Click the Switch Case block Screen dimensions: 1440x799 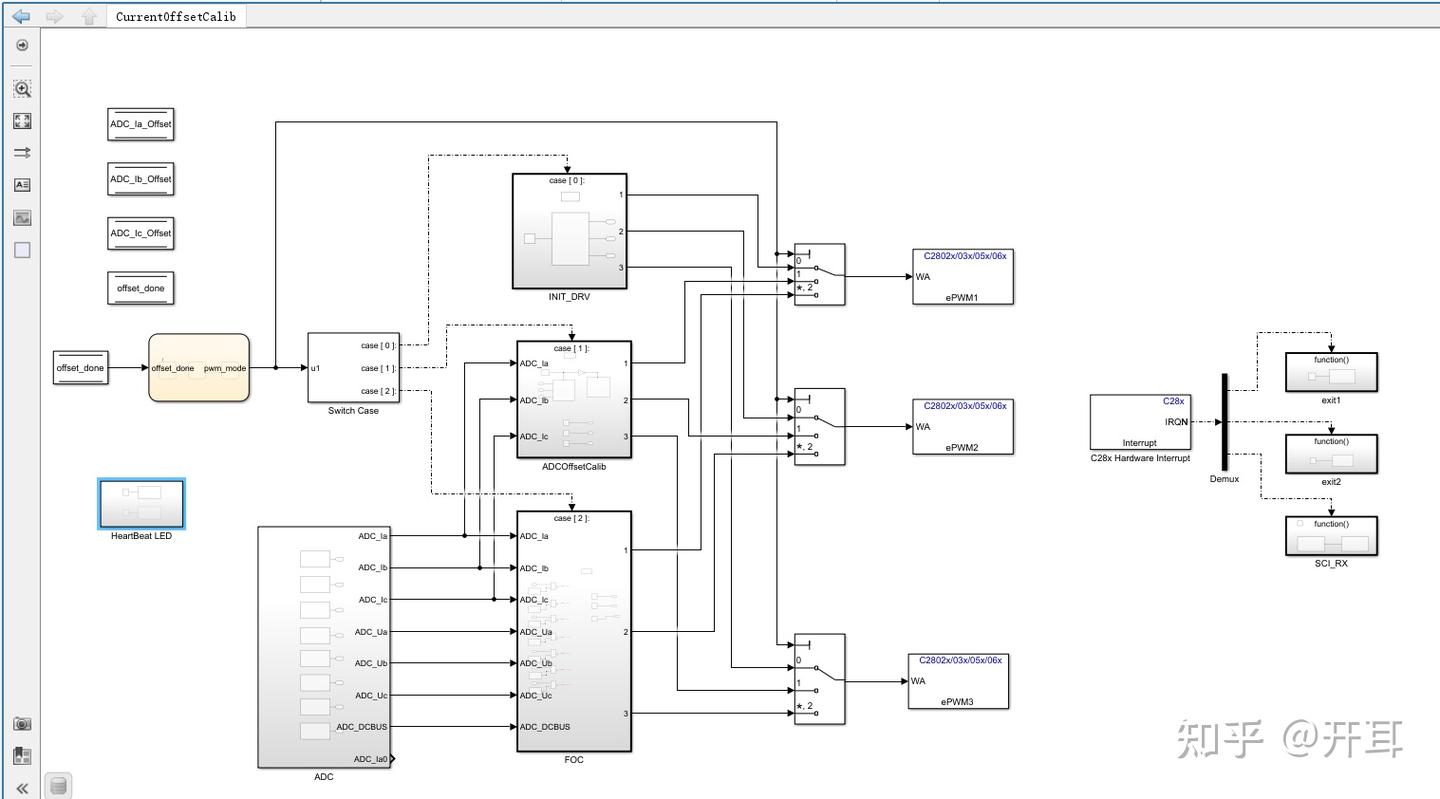click(352, 367)
